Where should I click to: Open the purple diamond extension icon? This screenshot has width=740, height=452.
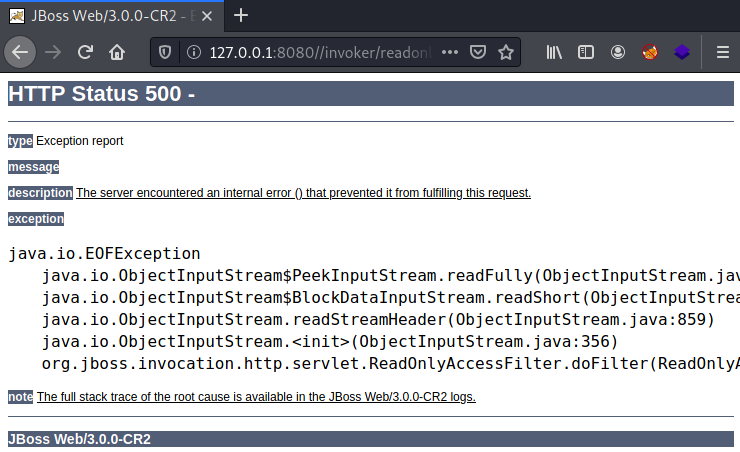point(682,52)
